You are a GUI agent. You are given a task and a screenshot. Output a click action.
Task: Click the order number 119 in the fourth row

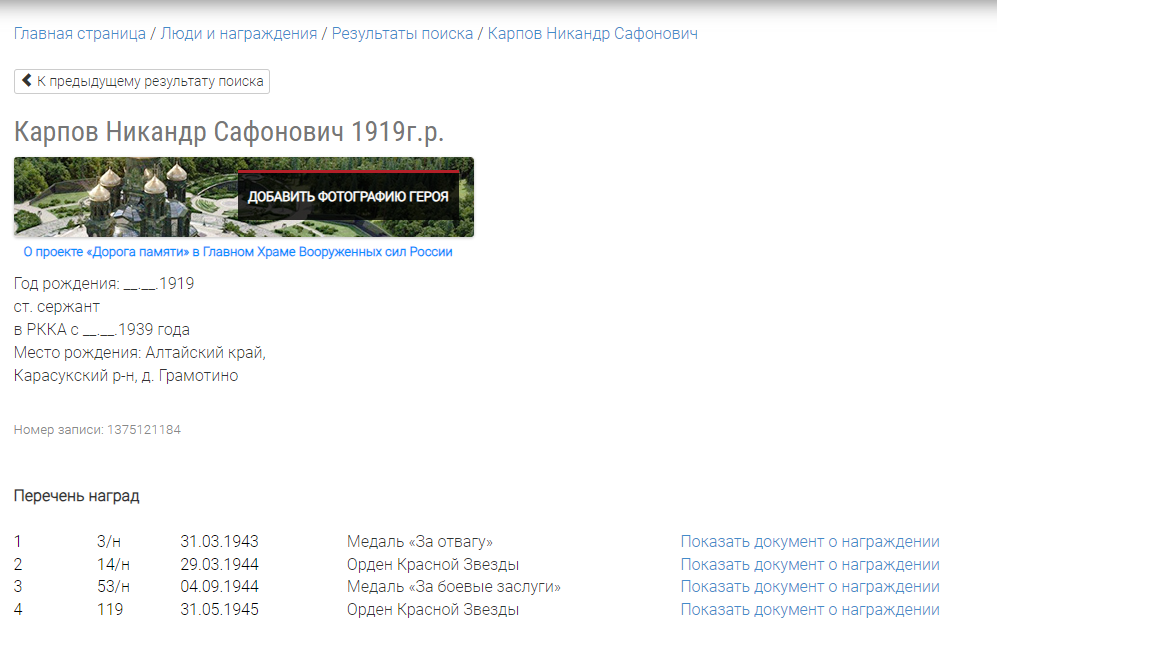pyautogui.click(x=110, y=610)
